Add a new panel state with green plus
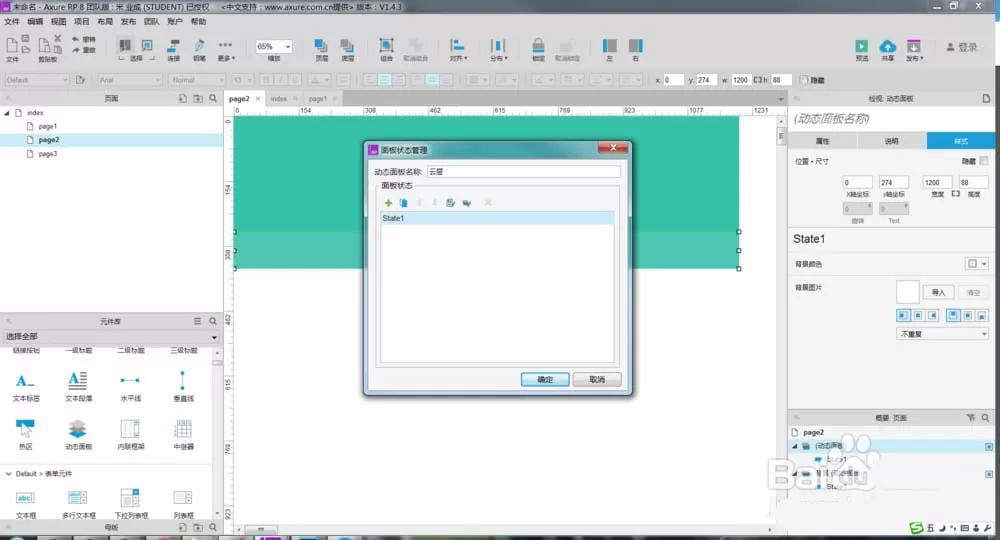The height and width of the screenshot is (540, 1000). 388,203
